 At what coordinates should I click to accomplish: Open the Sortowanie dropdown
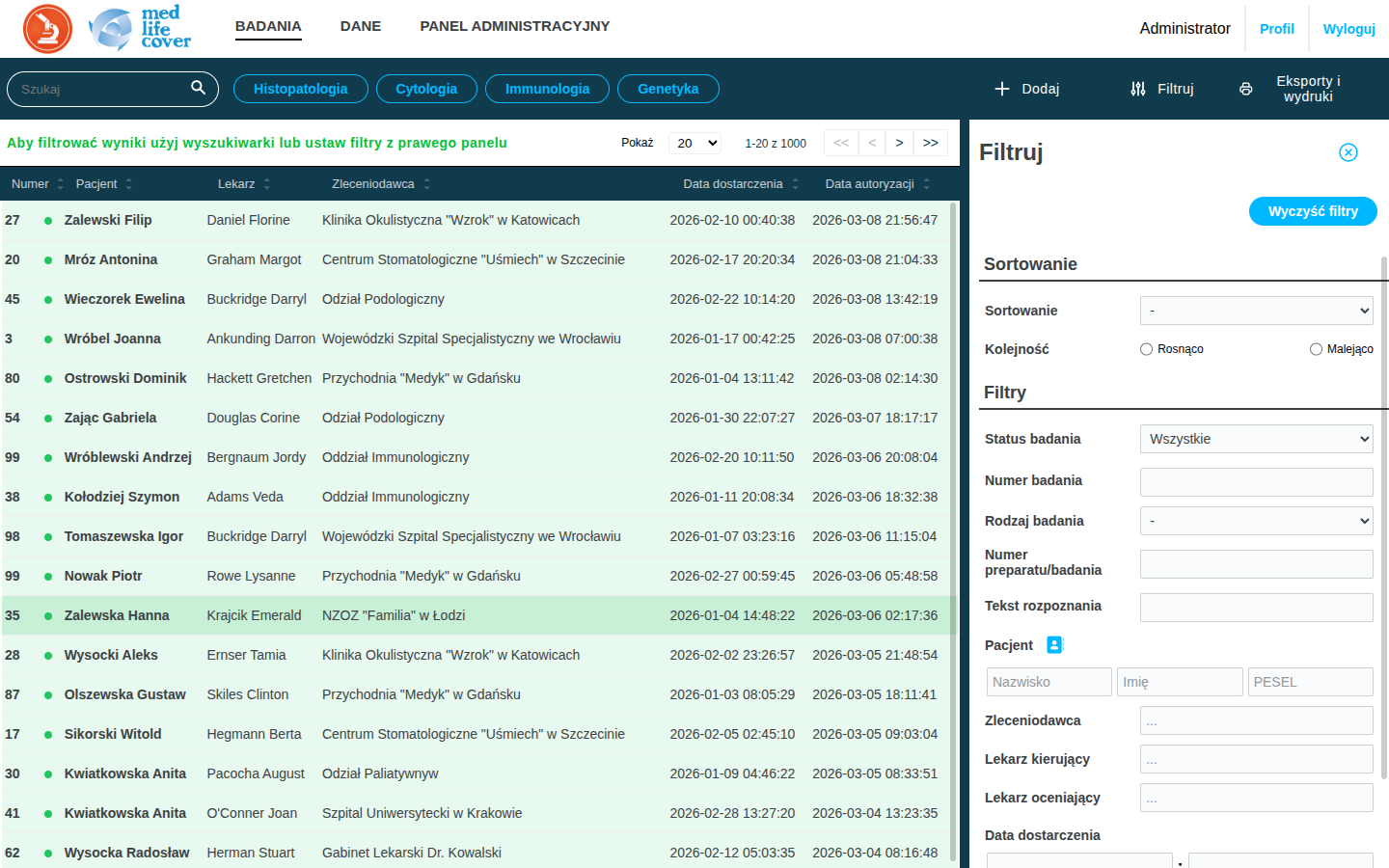click(x=1256, y=311)
